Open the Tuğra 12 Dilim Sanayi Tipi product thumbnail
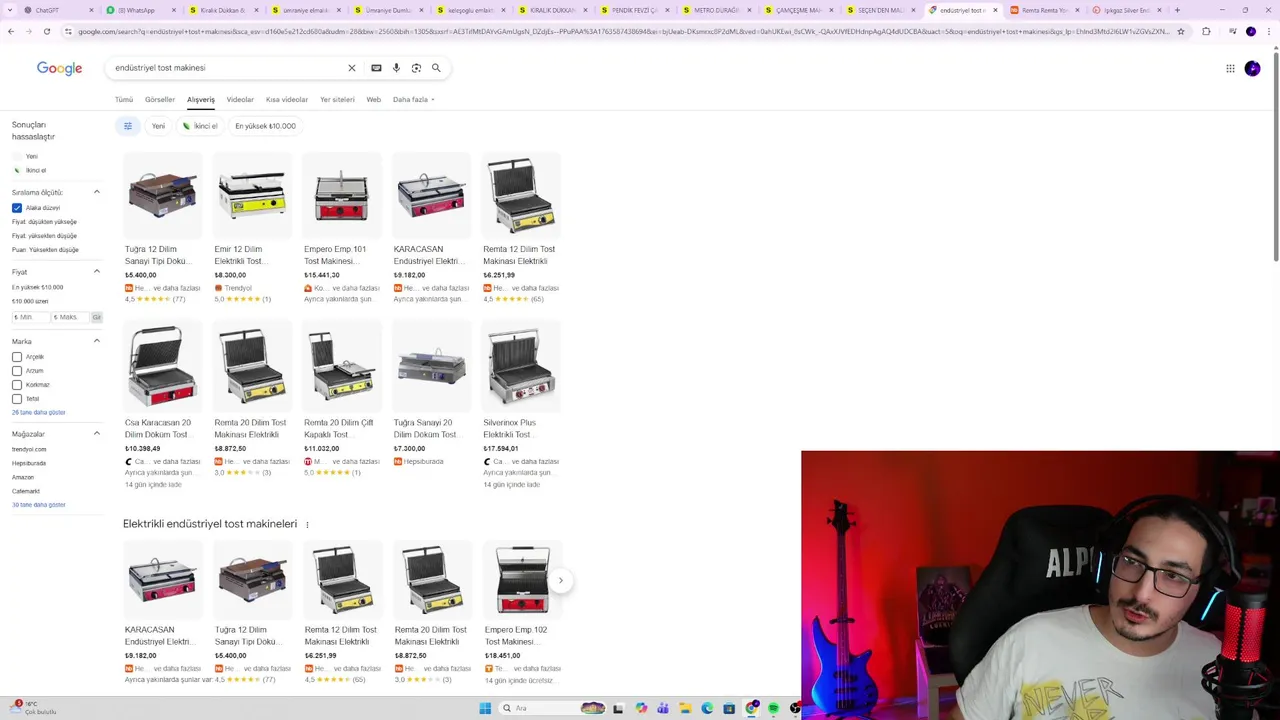1280x720 pixels. click(x=162, y=195)
